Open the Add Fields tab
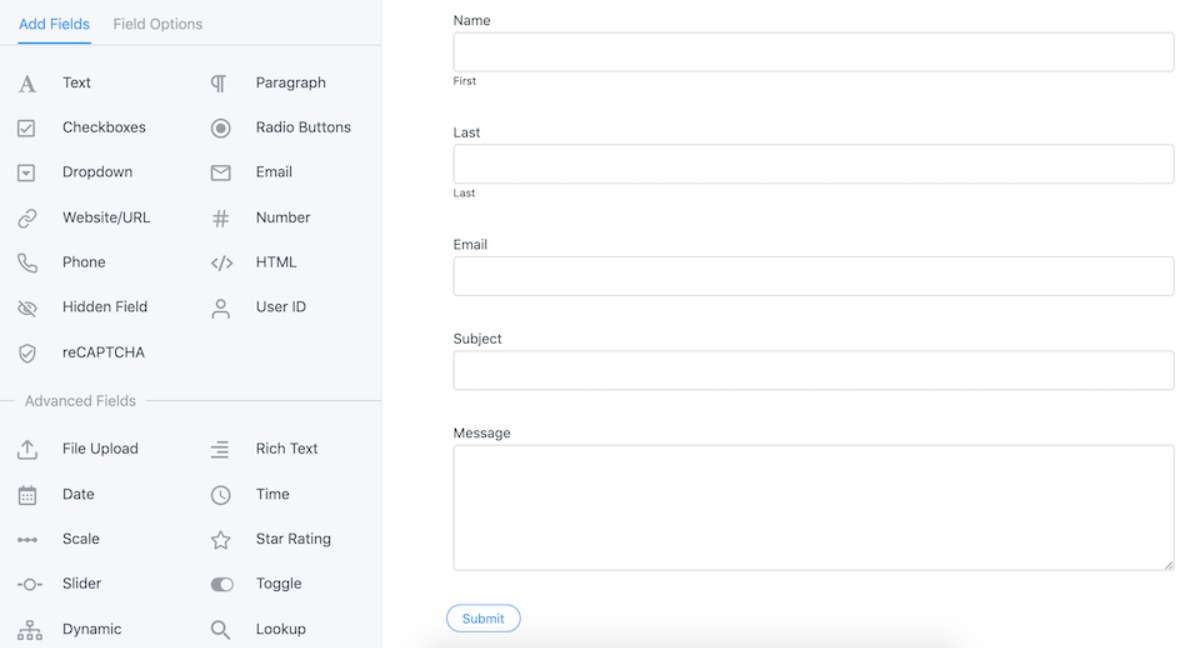Viewport: 1203px width, 648px height. click(54, 24)
